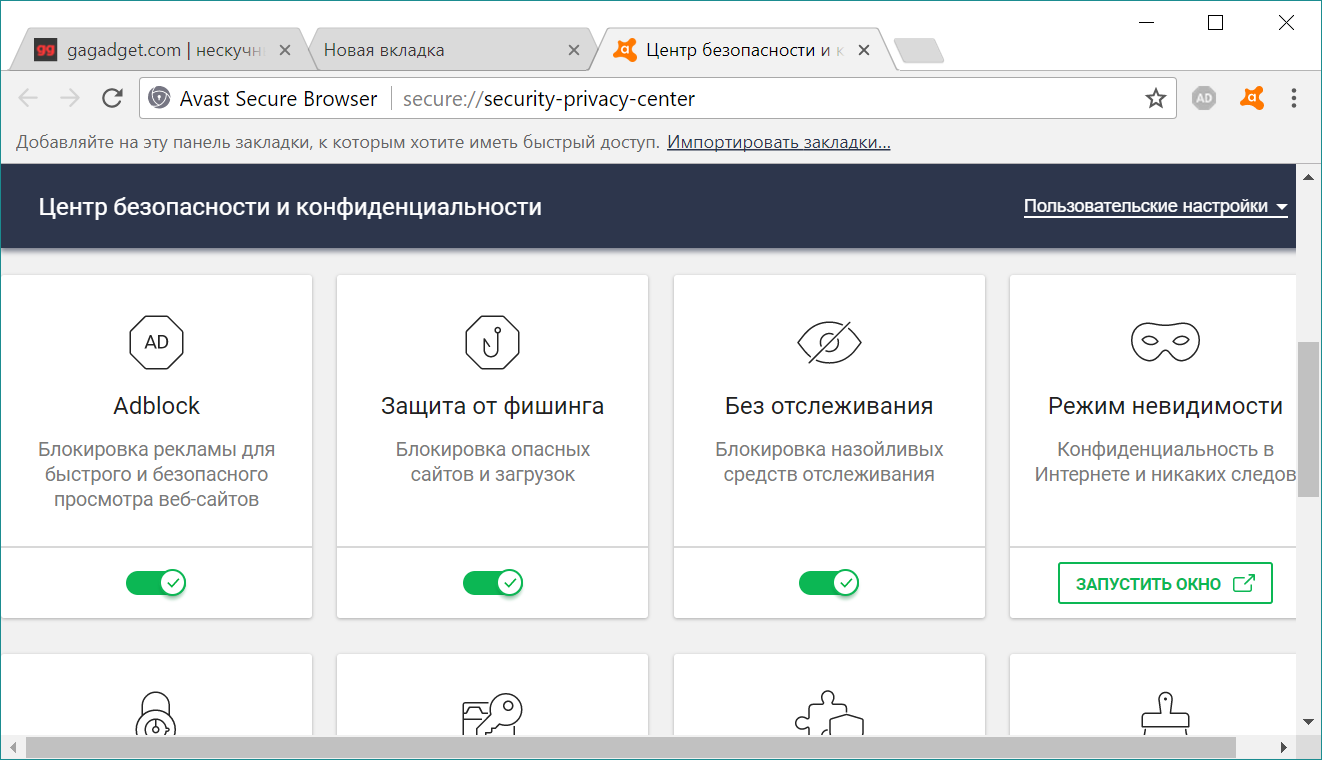The image size is (1322, 760).
Task: Click the vertical scrollbar up arrow
Action: [1309, 176]
